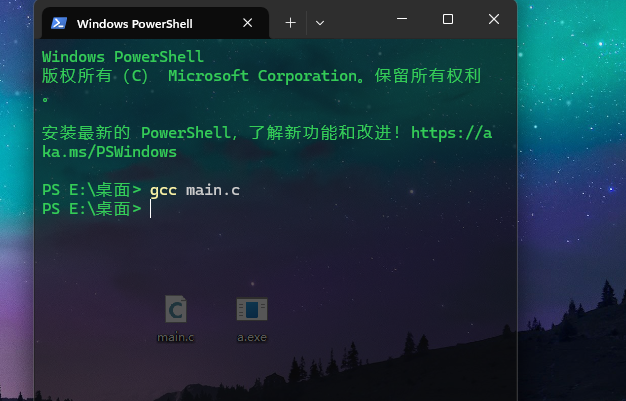Click the a.exe file name label

click(251, 337)
